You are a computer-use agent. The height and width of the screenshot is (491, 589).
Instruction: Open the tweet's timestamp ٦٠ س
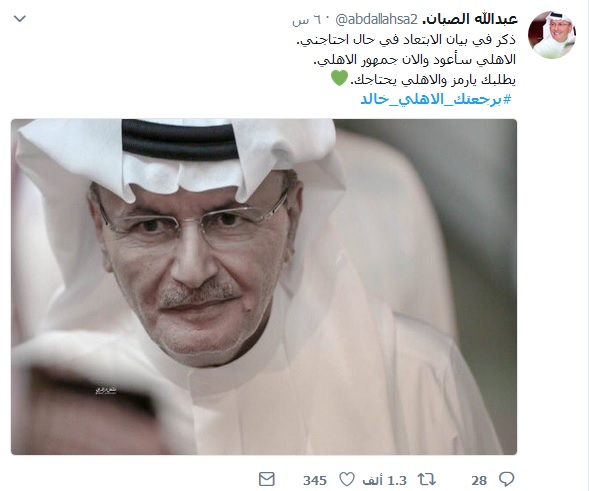(307, 20)
